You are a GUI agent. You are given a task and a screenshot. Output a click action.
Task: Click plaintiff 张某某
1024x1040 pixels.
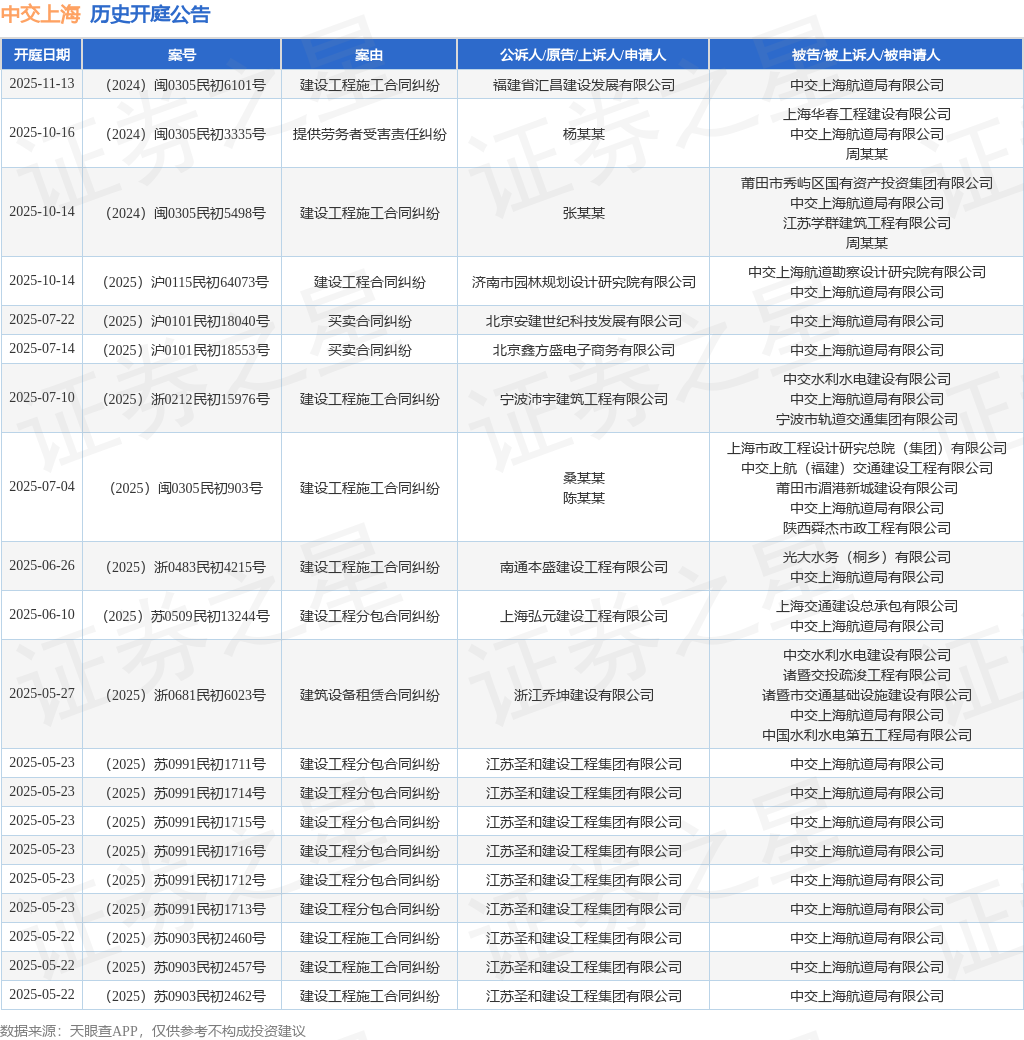tap(584, 213)
